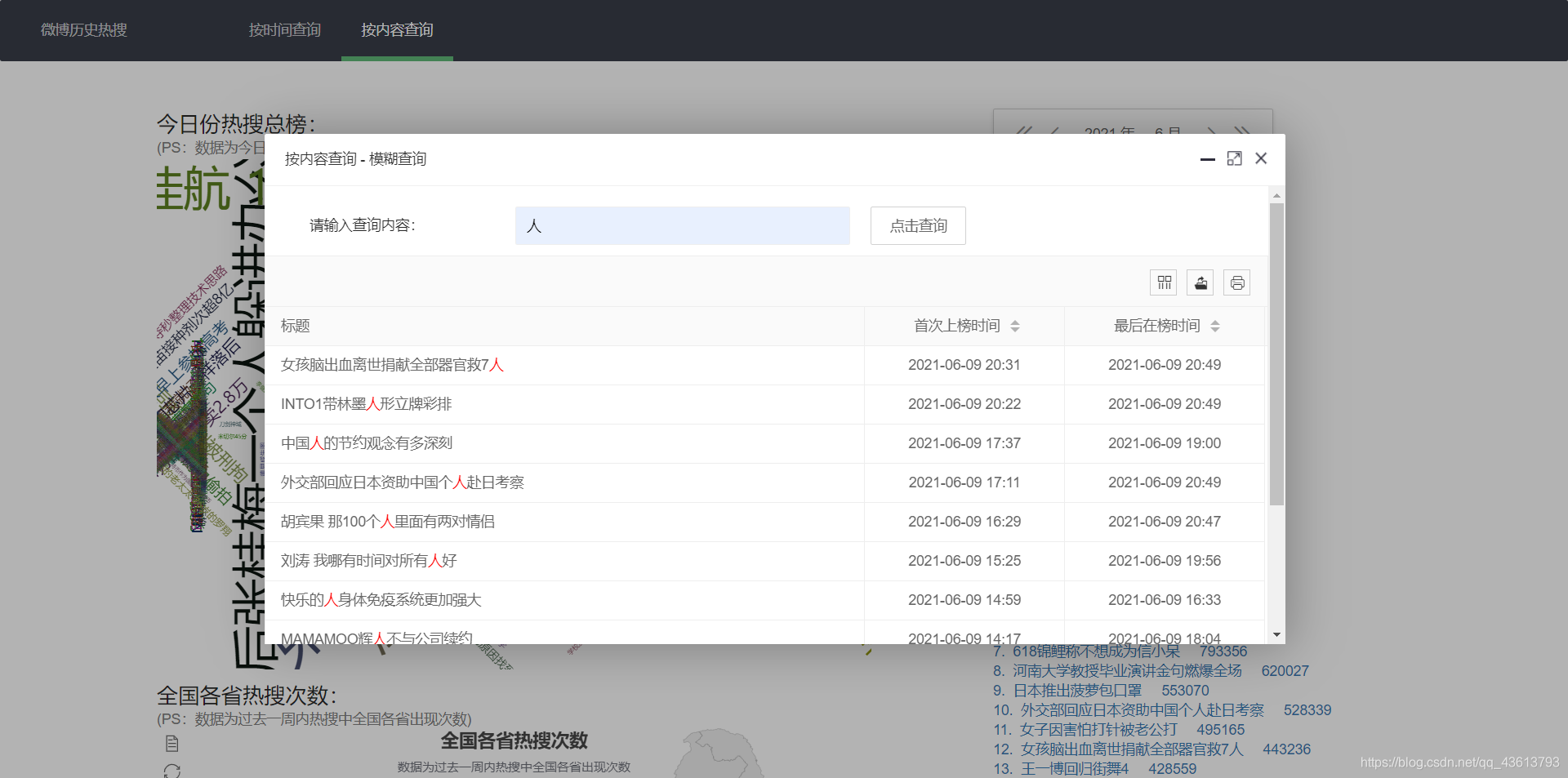Click the 全国各省热搜次数 chart title

tap(514, 740)
